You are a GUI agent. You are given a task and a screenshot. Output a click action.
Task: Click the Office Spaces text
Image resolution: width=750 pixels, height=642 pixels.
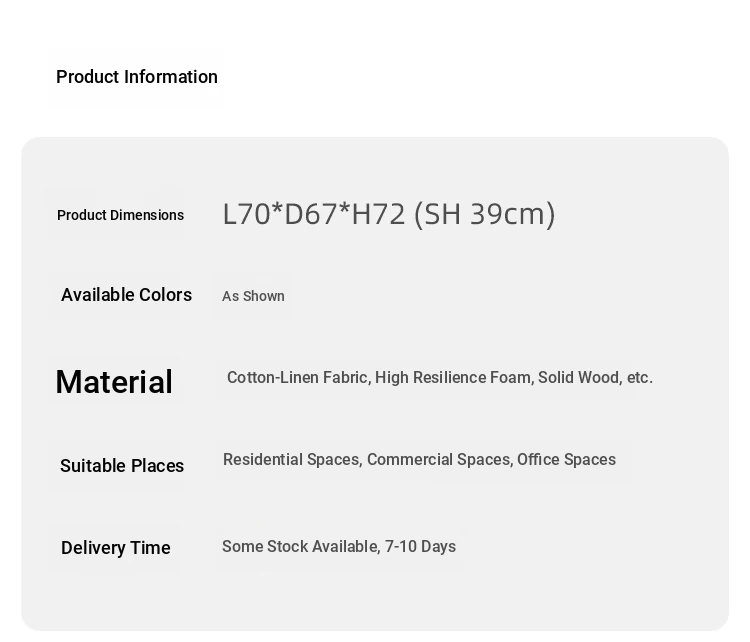[566, 459]
